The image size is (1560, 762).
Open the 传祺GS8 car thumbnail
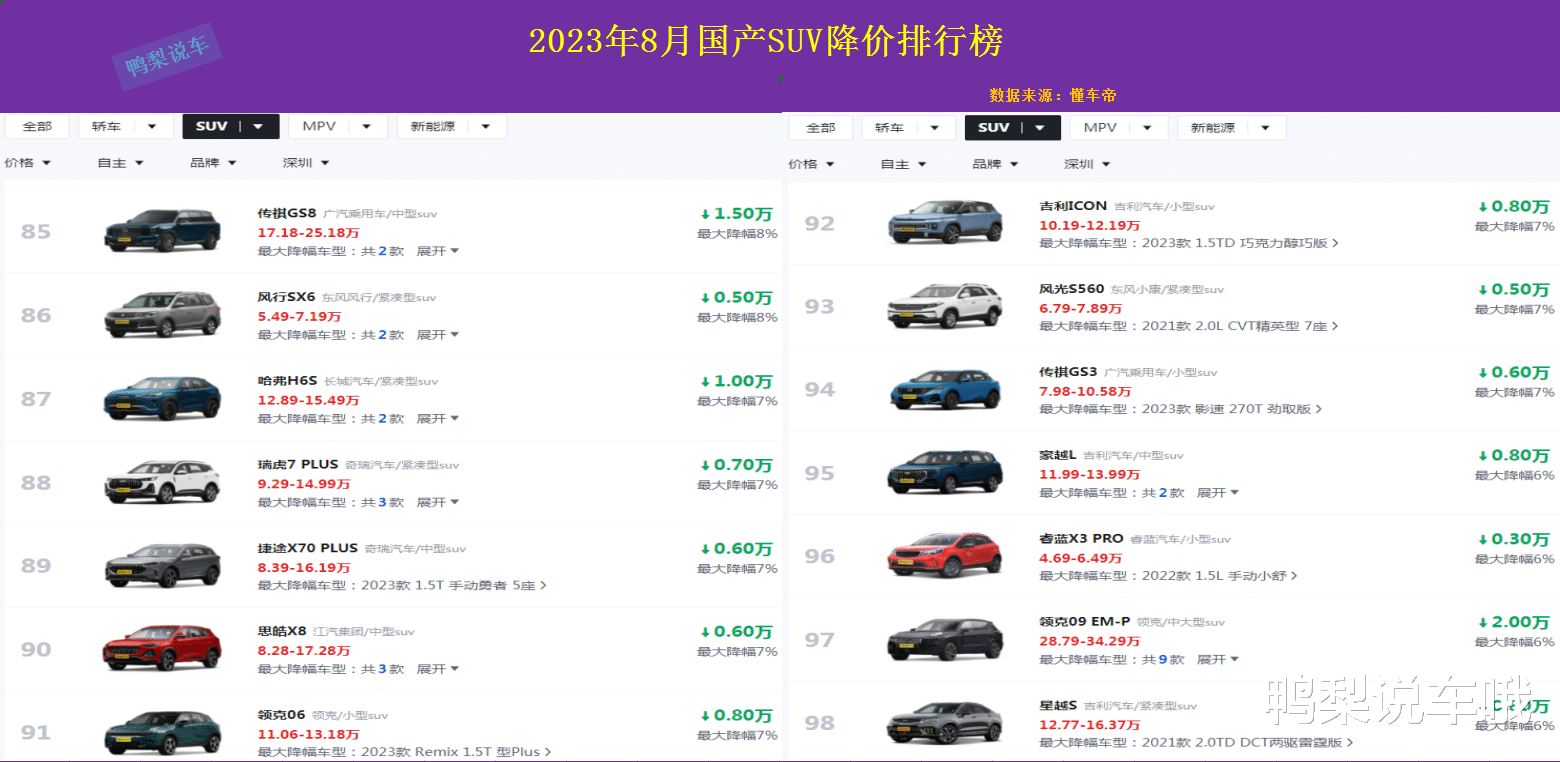click(162, 231)
